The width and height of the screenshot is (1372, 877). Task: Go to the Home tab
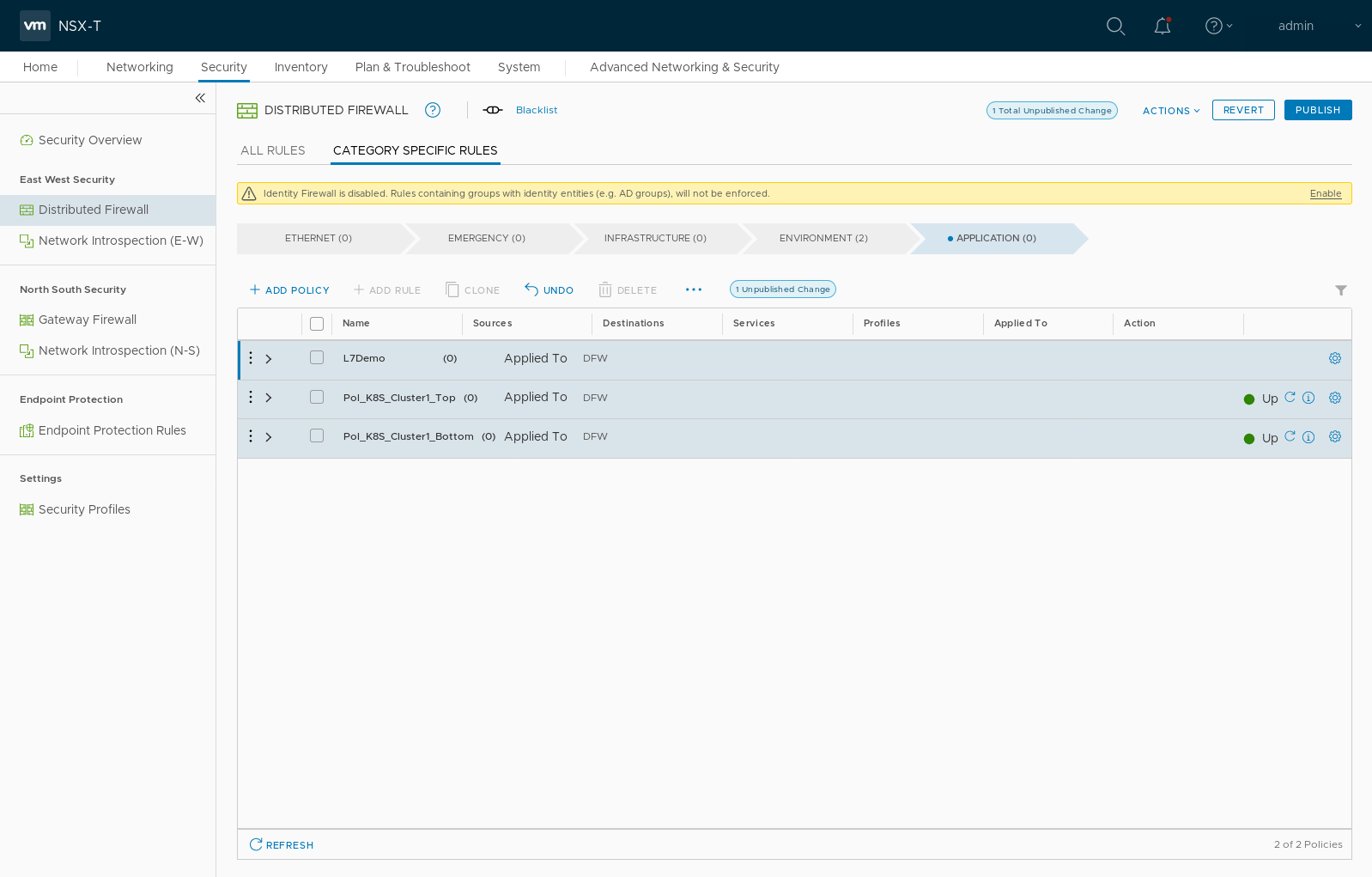coord(40,67)
